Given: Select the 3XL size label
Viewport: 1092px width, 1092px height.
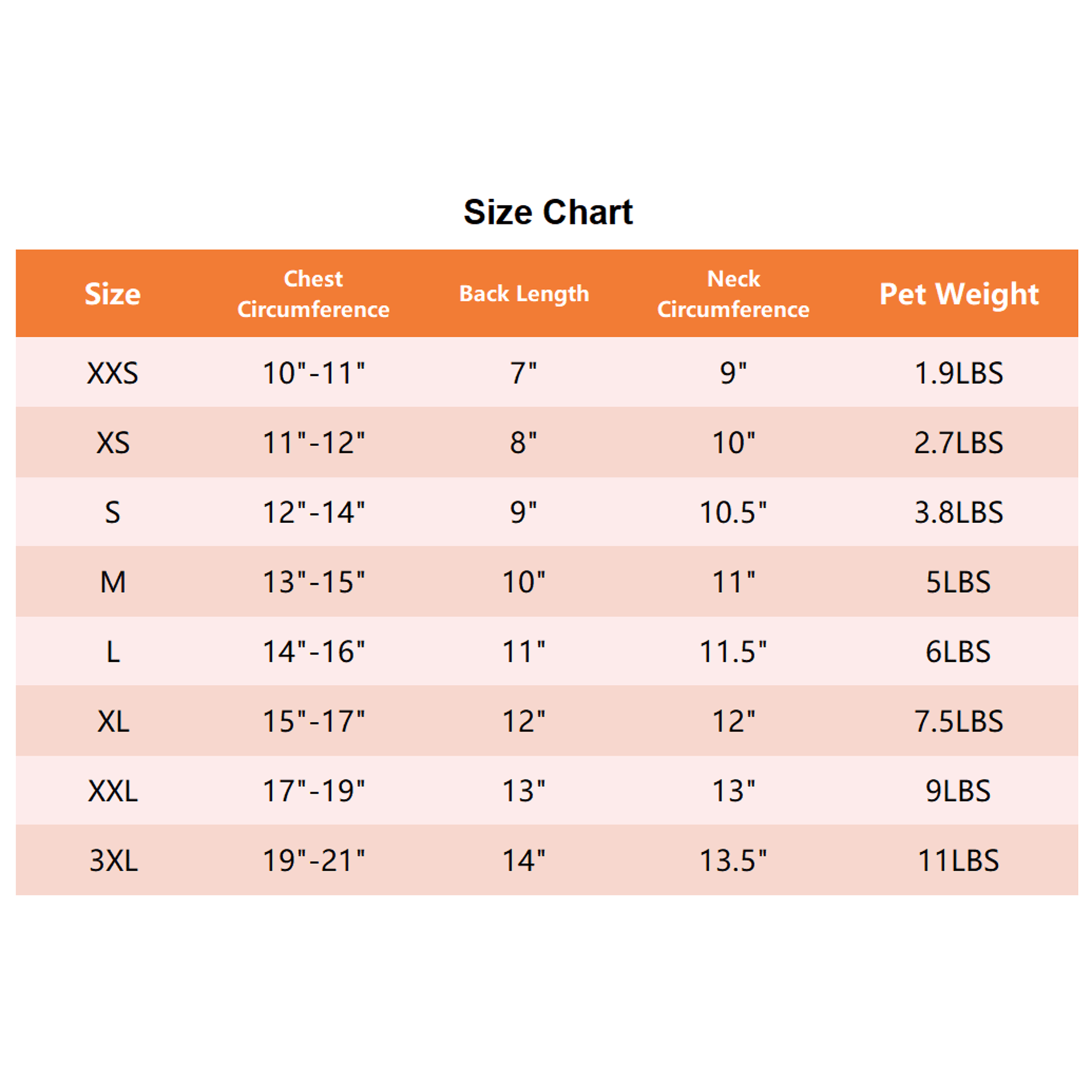Looking at the screenshot, I should 113,861.
